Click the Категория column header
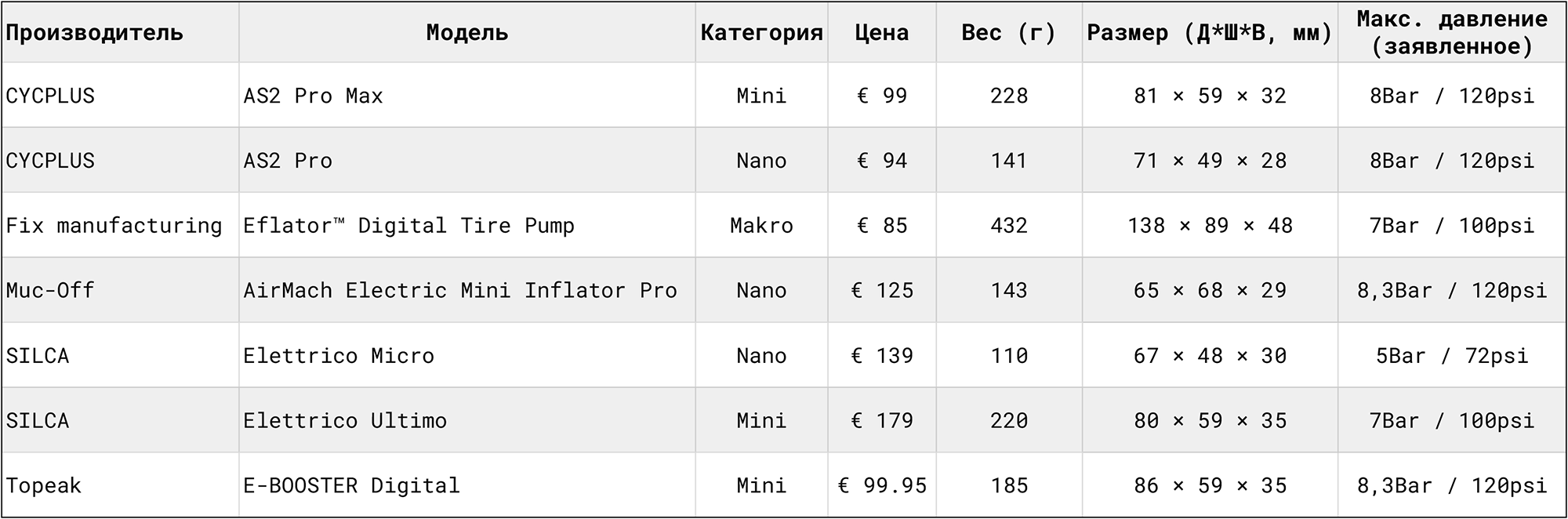Viewport: 1568px width, 519px height. tap(761, 33)
